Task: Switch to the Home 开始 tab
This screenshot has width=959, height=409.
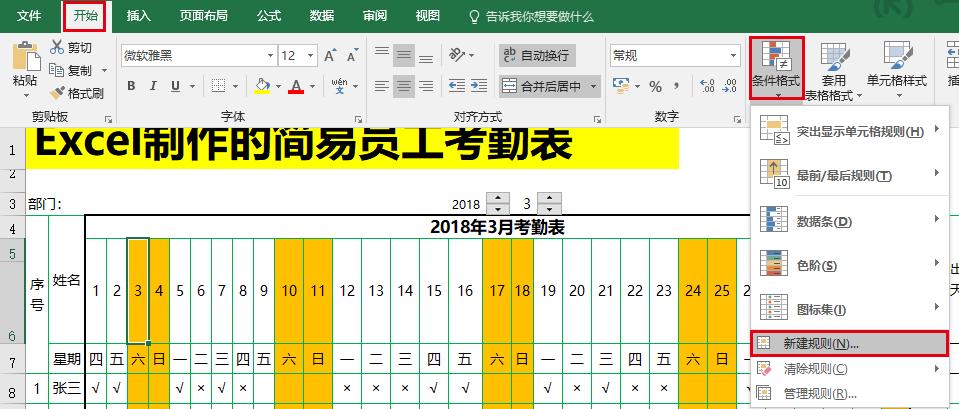Action: tap(86, 16)
